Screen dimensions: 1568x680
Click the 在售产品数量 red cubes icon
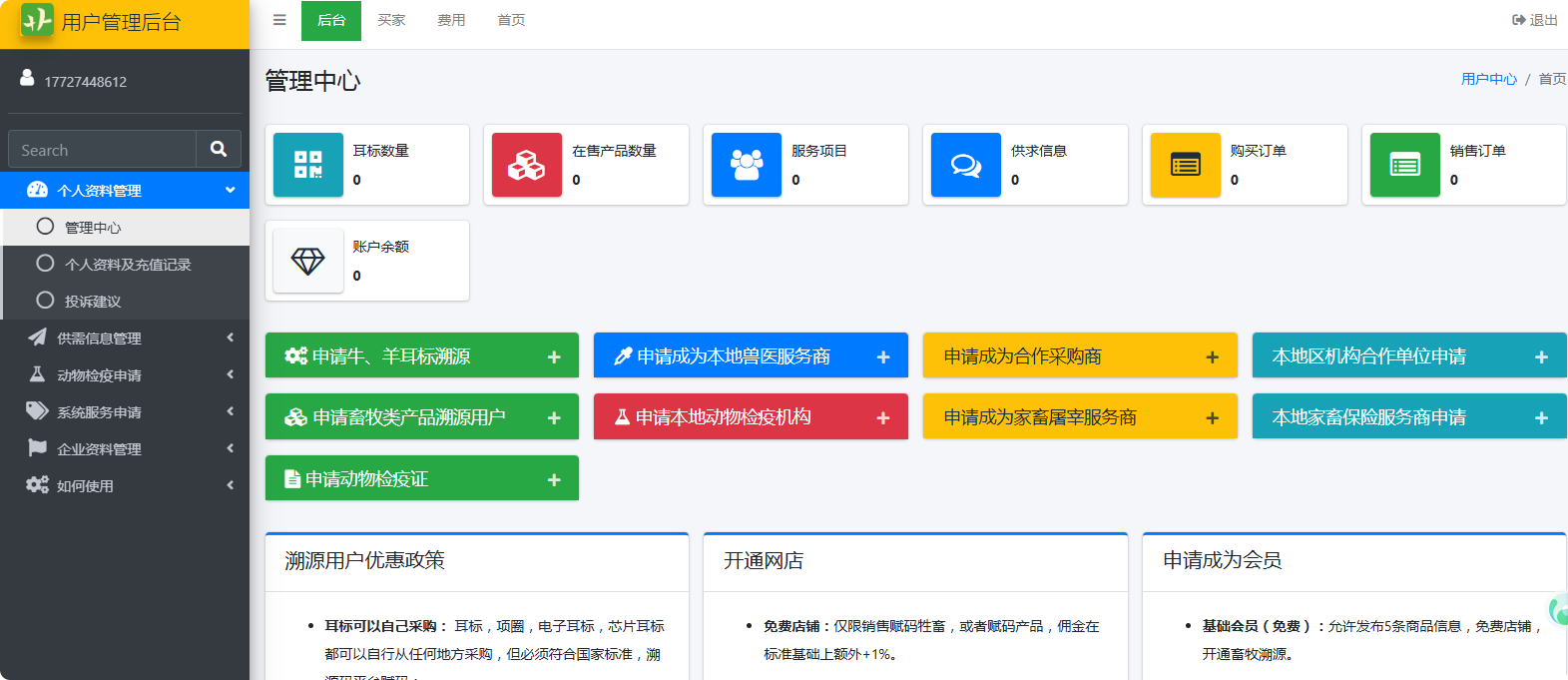pyautogui.click(x=527, y=165)
